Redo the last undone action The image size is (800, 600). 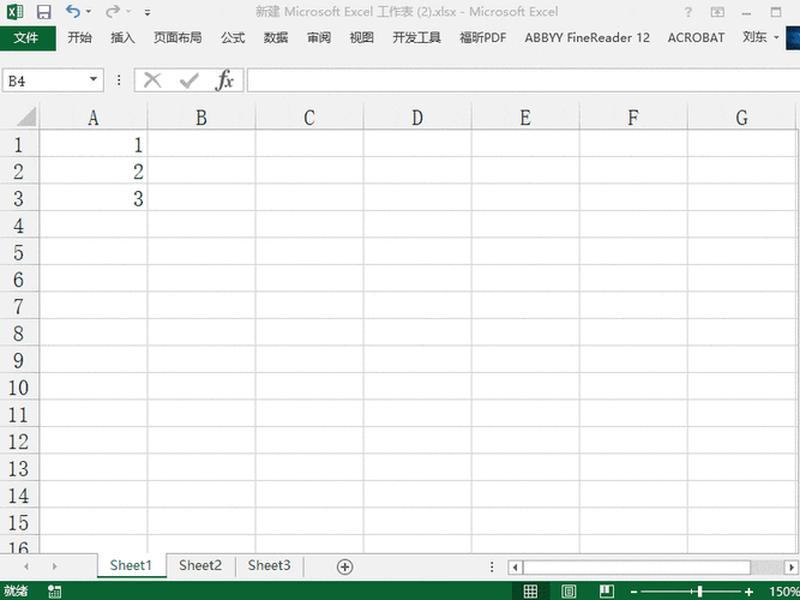(112, 11)
